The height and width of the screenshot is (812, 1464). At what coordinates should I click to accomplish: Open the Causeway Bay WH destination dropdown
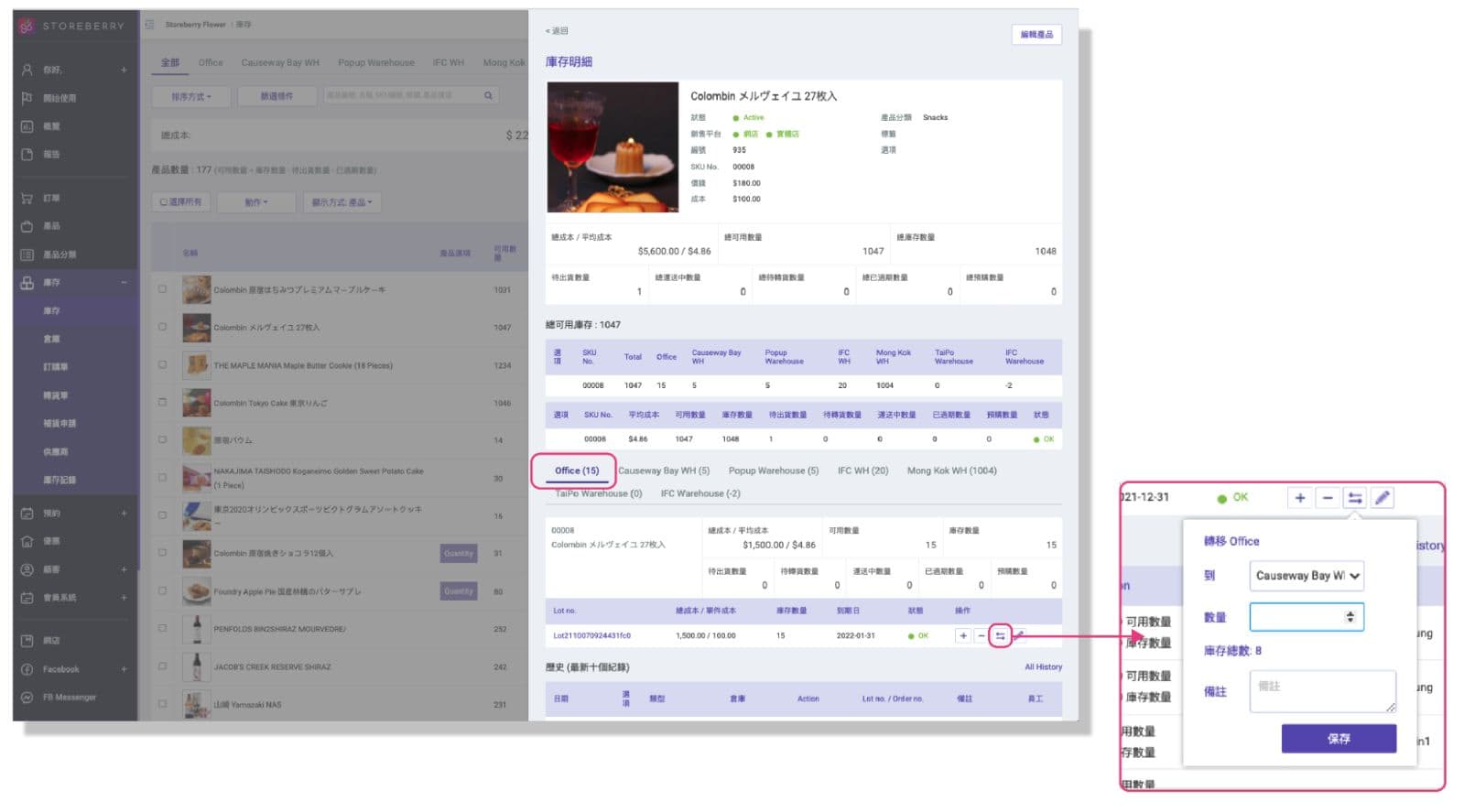click(x=1307, y=576)
